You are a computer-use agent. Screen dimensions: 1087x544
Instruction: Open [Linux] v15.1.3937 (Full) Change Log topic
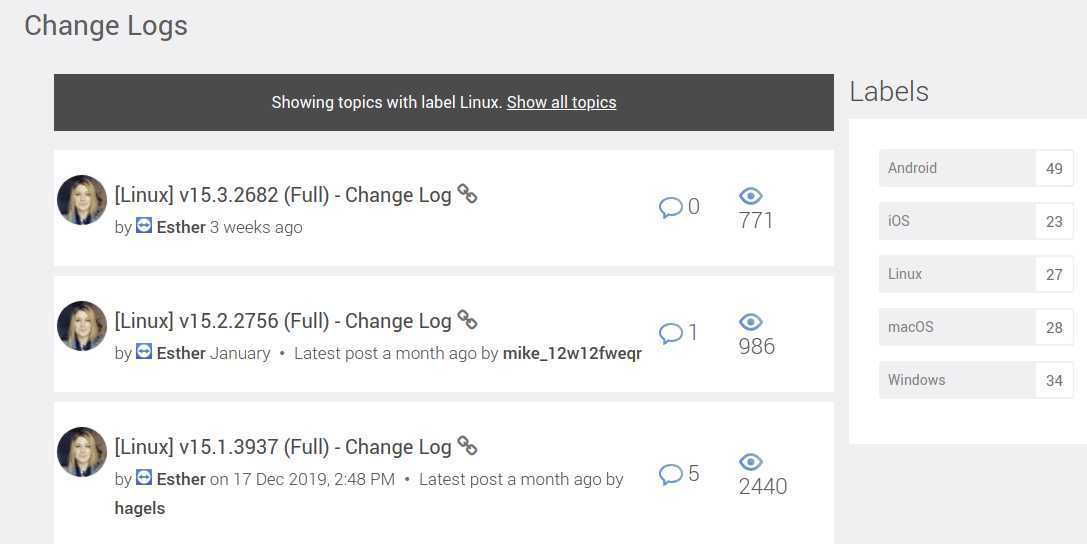coord(283,447)
